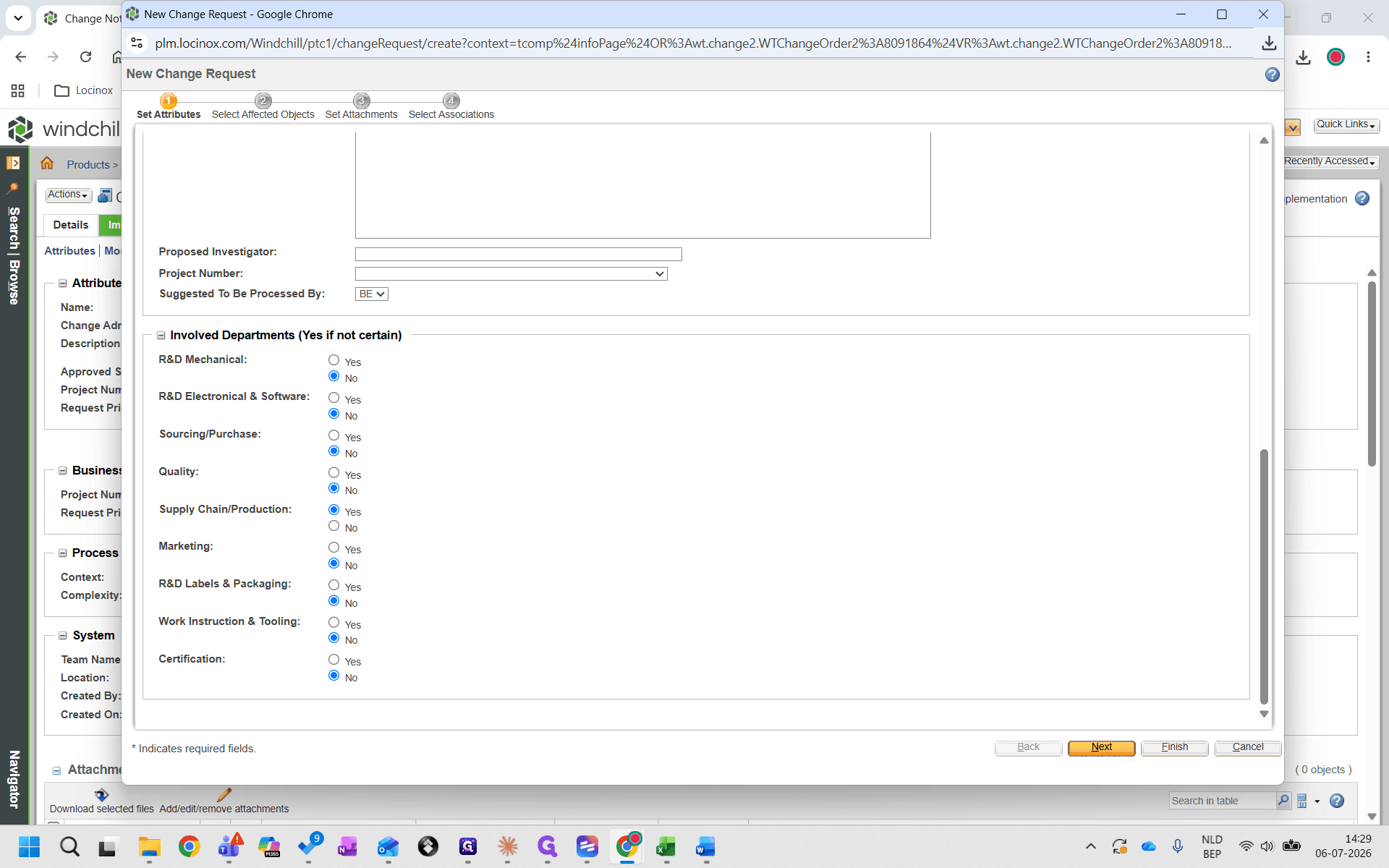This screenshot has width=1389, height=868.
Task: Open File Explorer from the taskbar
Action: [x=149, y=846]
